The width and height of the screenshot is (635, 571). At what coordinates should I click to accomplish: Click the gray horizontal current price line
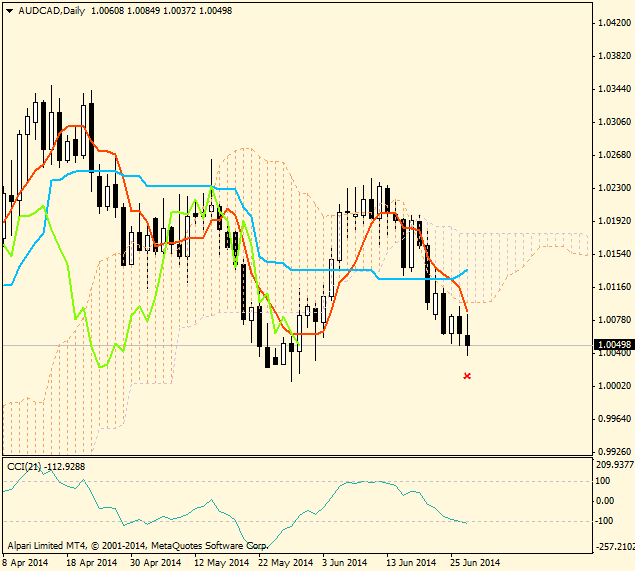click(x=297, y=345)
